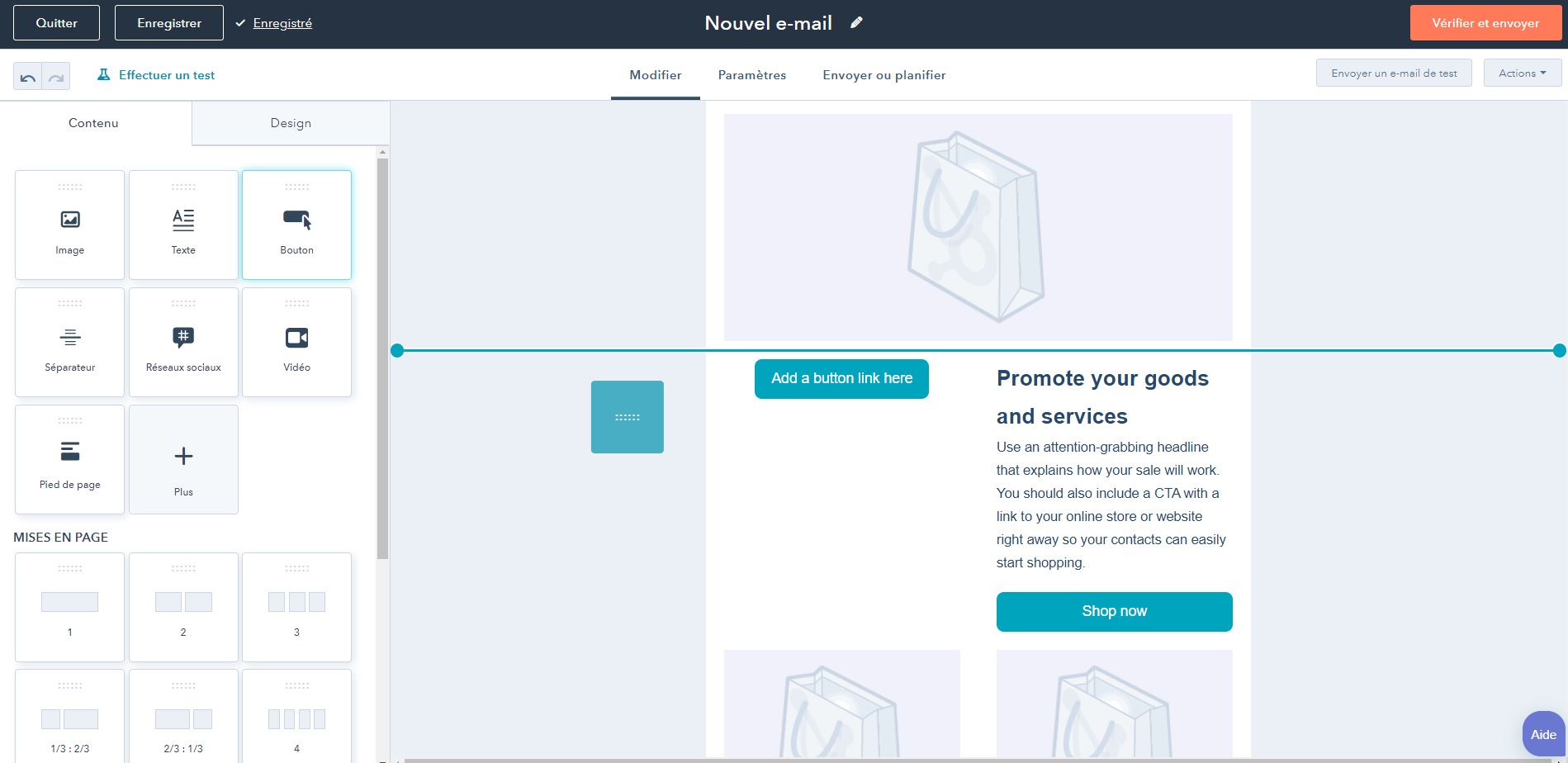This screenshot has width=1568, height=763.
Task: Expand the Plus modules tile
Action: pos(183,459)
